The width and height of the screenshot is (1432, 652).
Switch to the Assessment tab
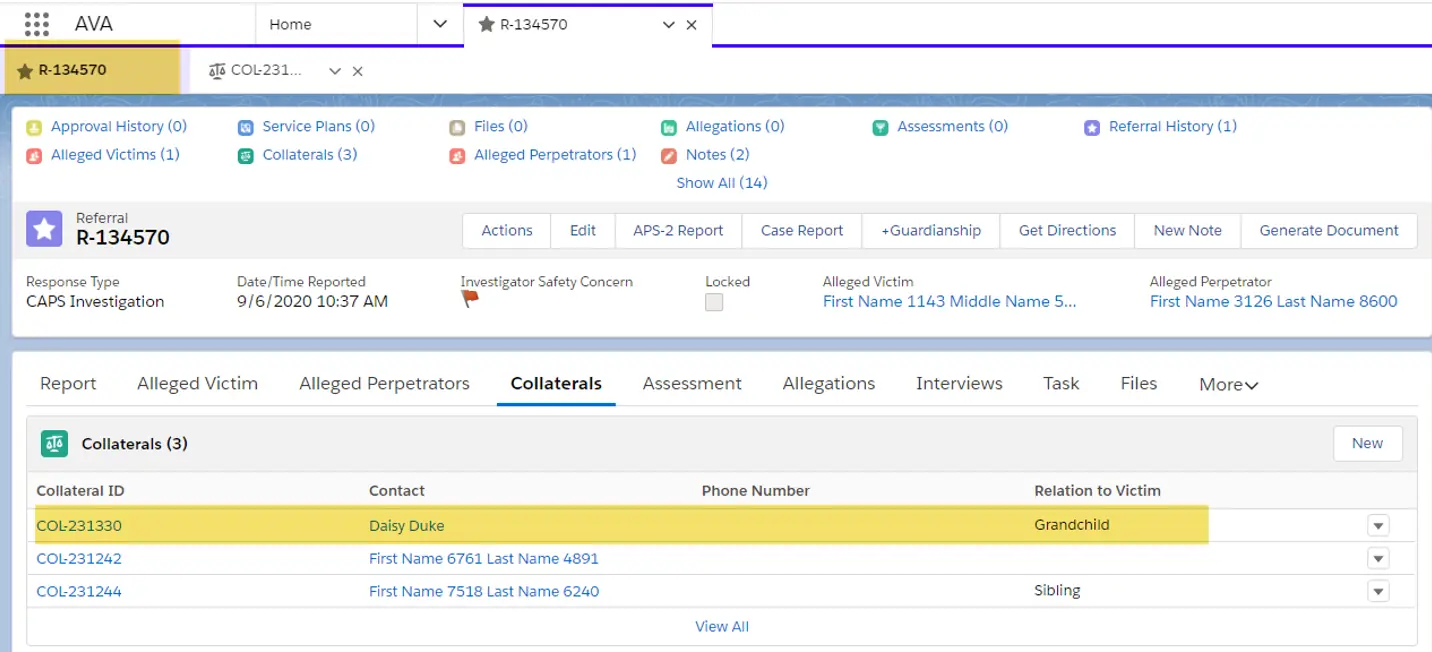pos(692,383)
